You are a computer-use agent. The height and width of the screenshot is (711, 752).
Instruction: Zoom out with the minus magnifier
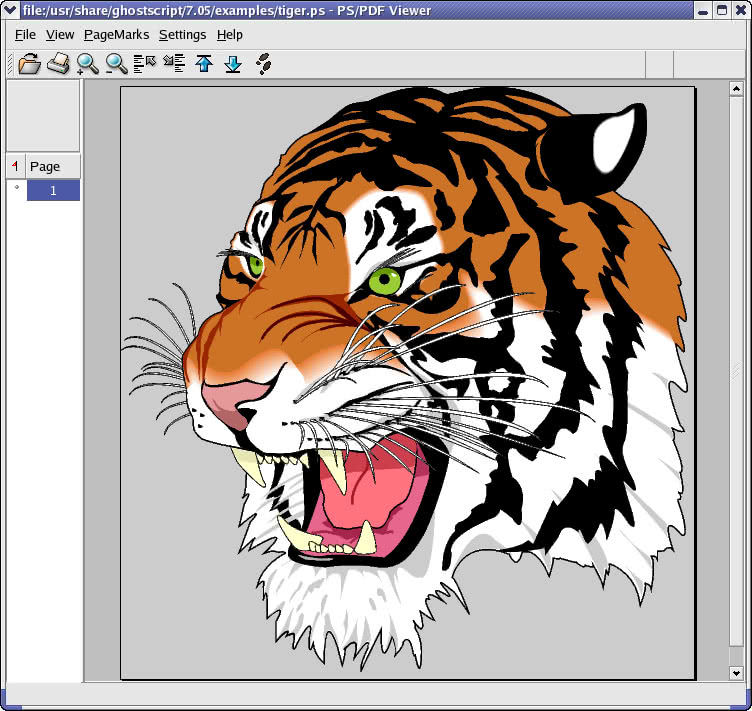coord(117,64)
